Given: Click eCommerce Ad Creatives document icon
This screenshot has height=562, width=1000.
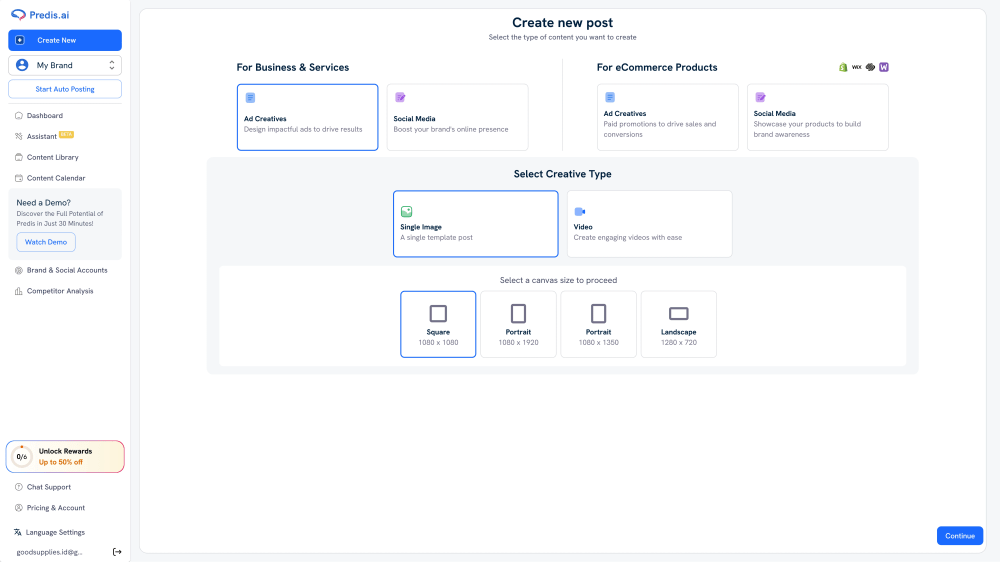Looking at the screenshot, I should coord(610,98).
